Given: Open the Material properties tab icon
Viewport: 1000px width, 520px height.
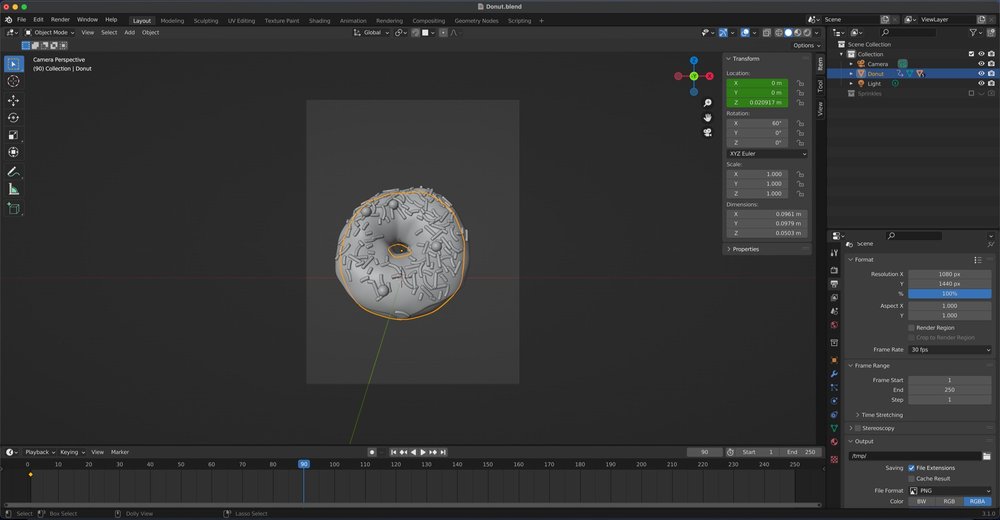Looking at the screenshot, I should click(x=834, y=442).
